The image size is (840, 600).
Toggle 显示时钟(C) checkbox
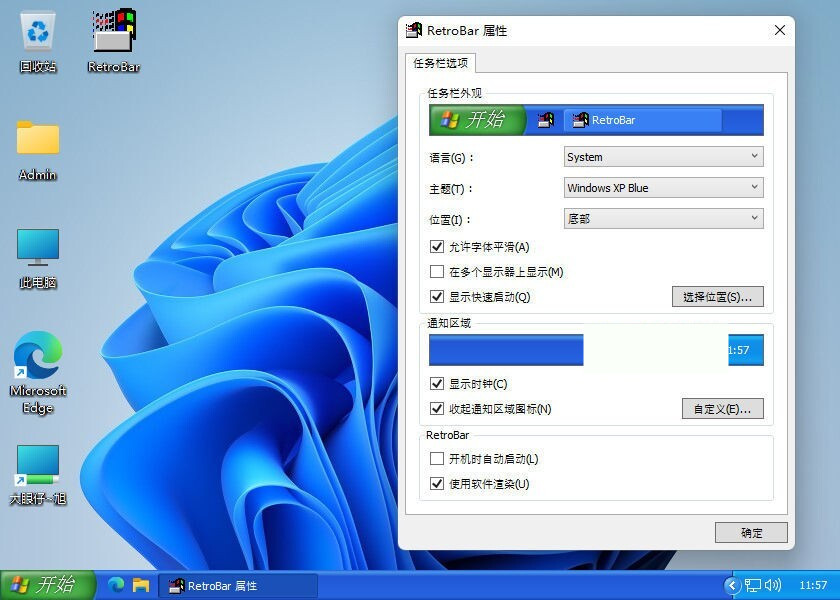click(437, 384)
